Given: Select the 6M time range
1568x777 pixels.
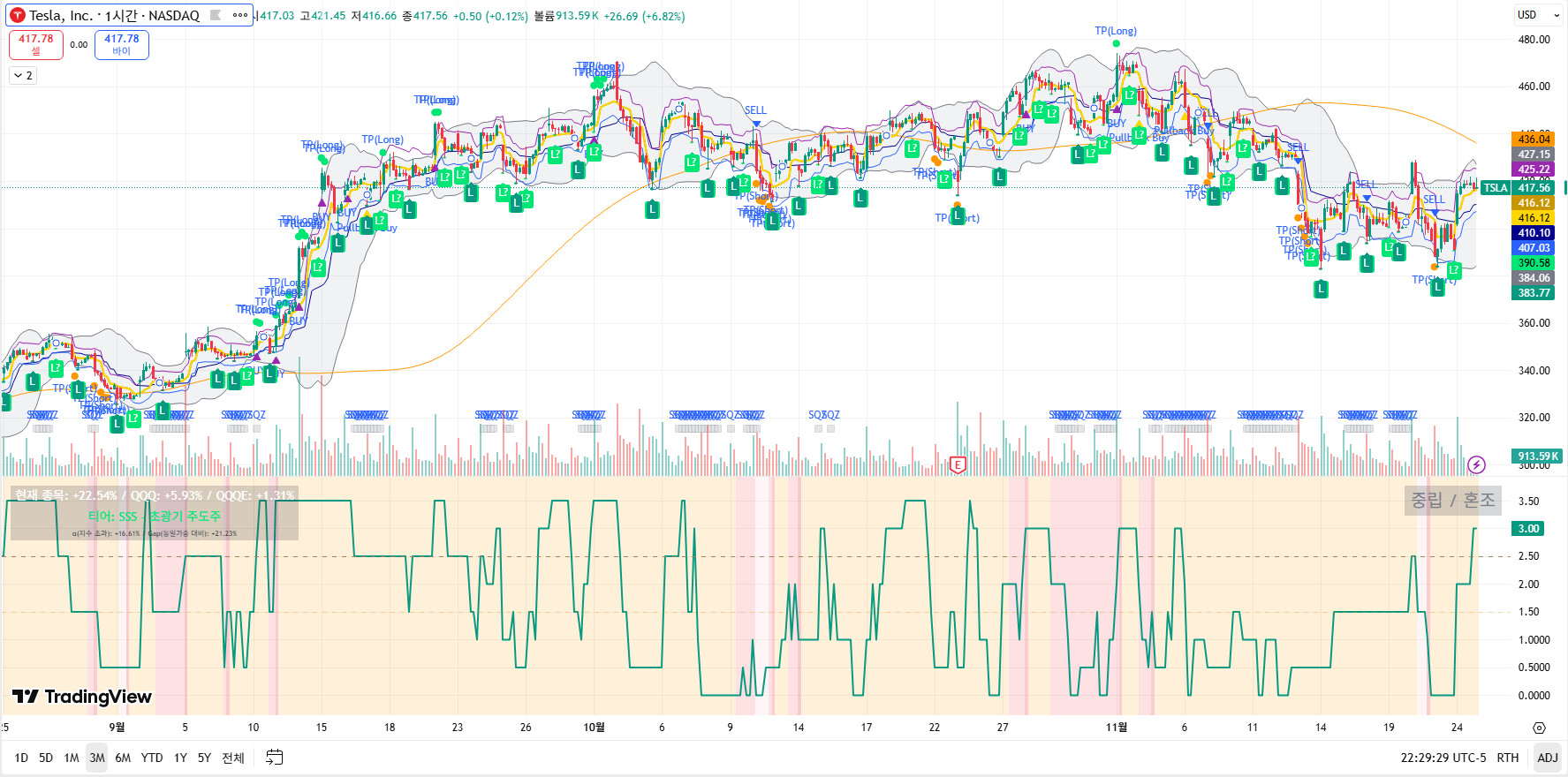Looking at the screenshot, I should [x=123, y=758].
